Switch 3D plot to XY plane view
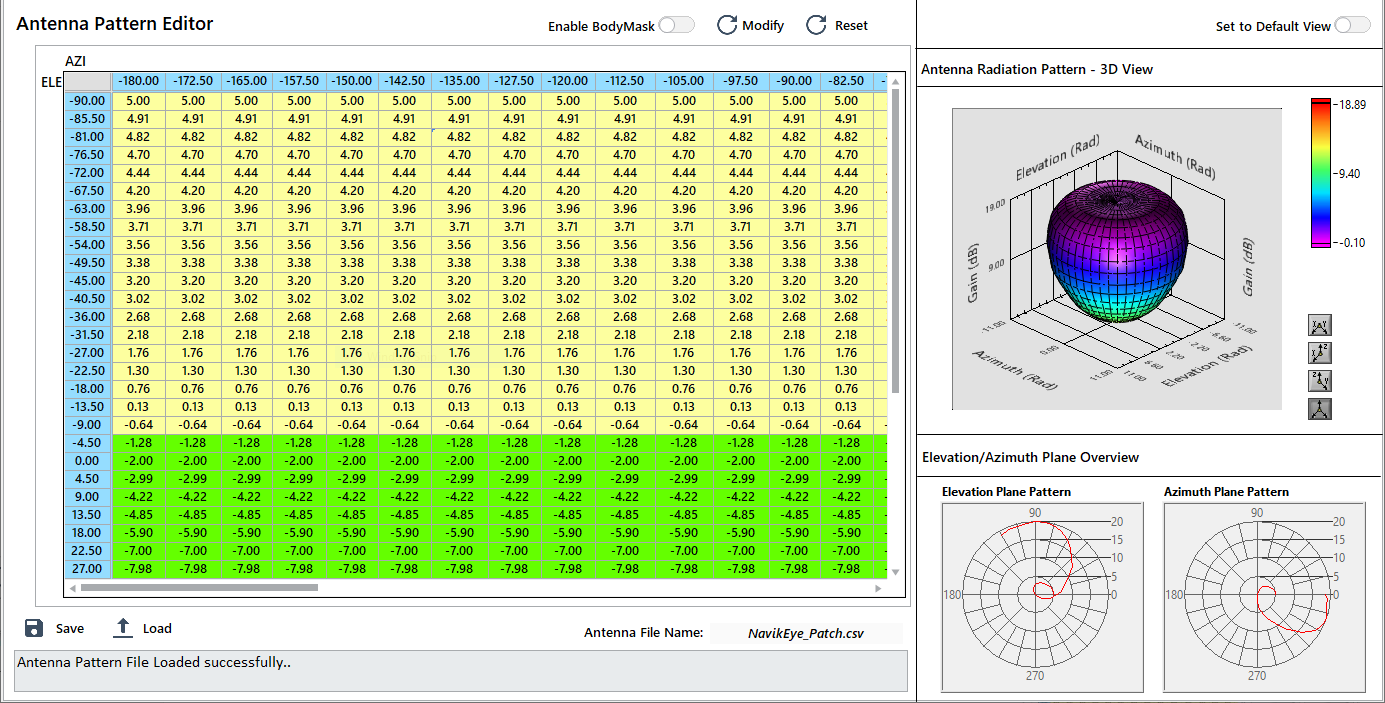The width and height of the screenshot is (1385, 703). pos(1319,325)
